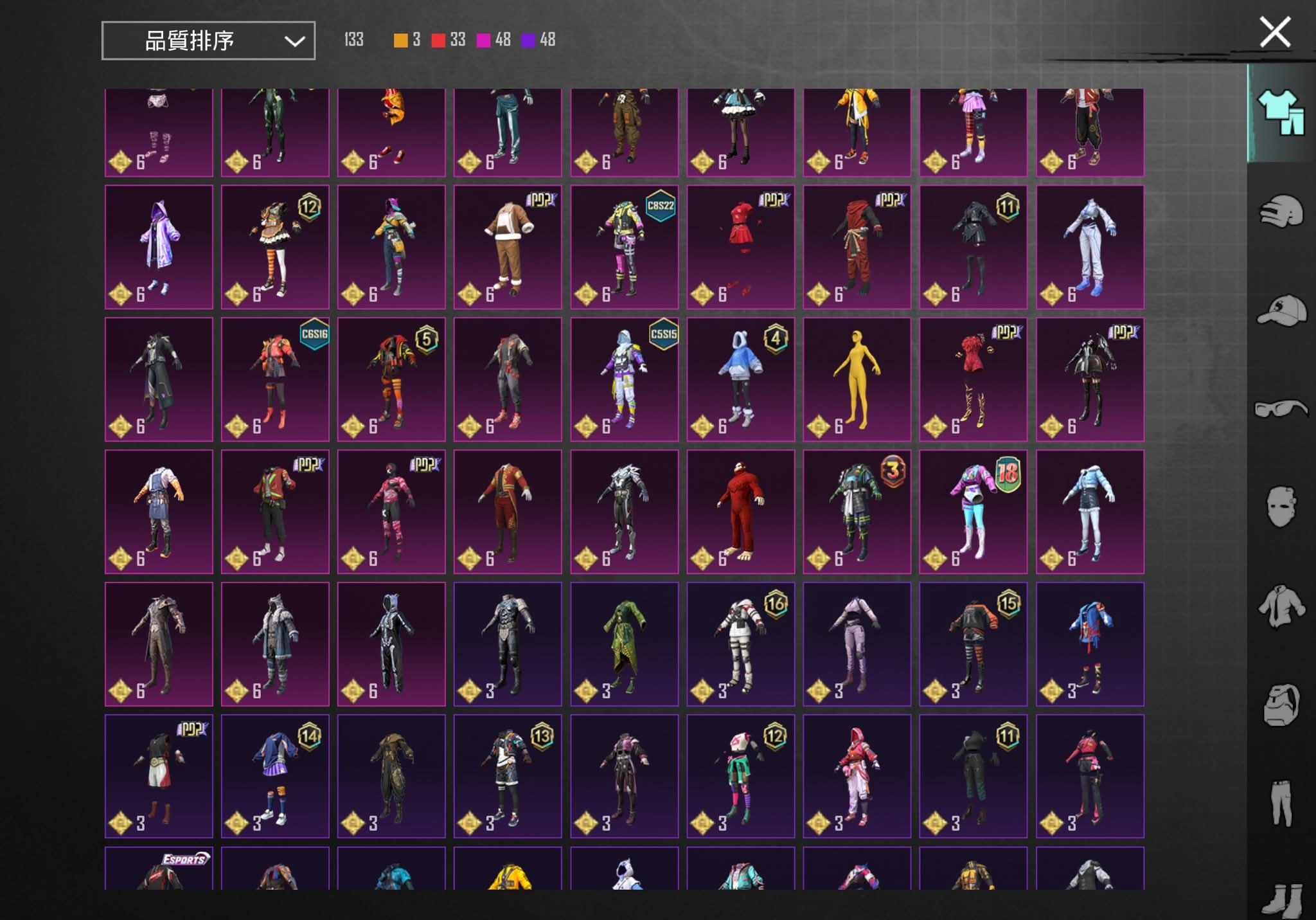This screenshot has width=1316, height=920.
Task: Close the inventory with the X
Action: 1275,32
